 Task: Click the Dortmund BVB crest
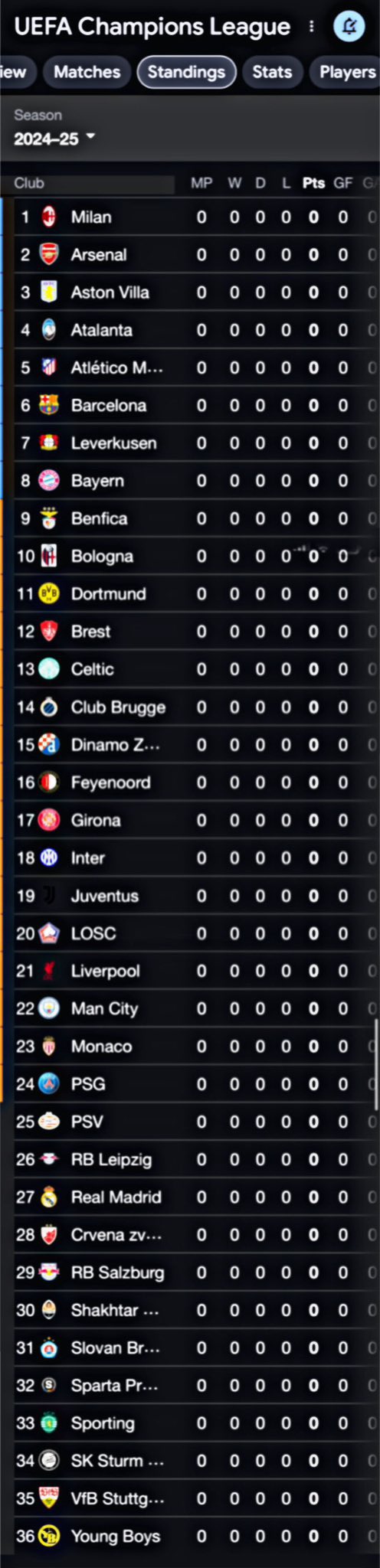[49, 593]
